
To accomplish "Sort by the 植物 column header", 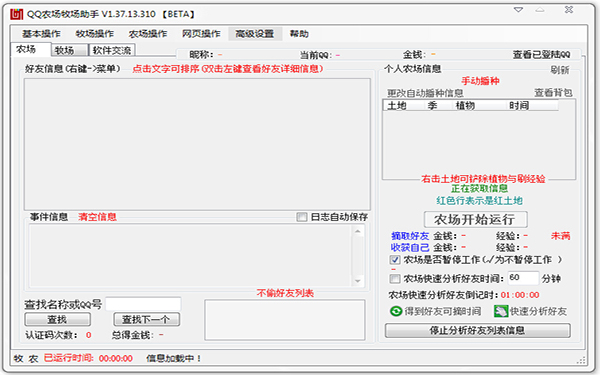I will (479, 106).
